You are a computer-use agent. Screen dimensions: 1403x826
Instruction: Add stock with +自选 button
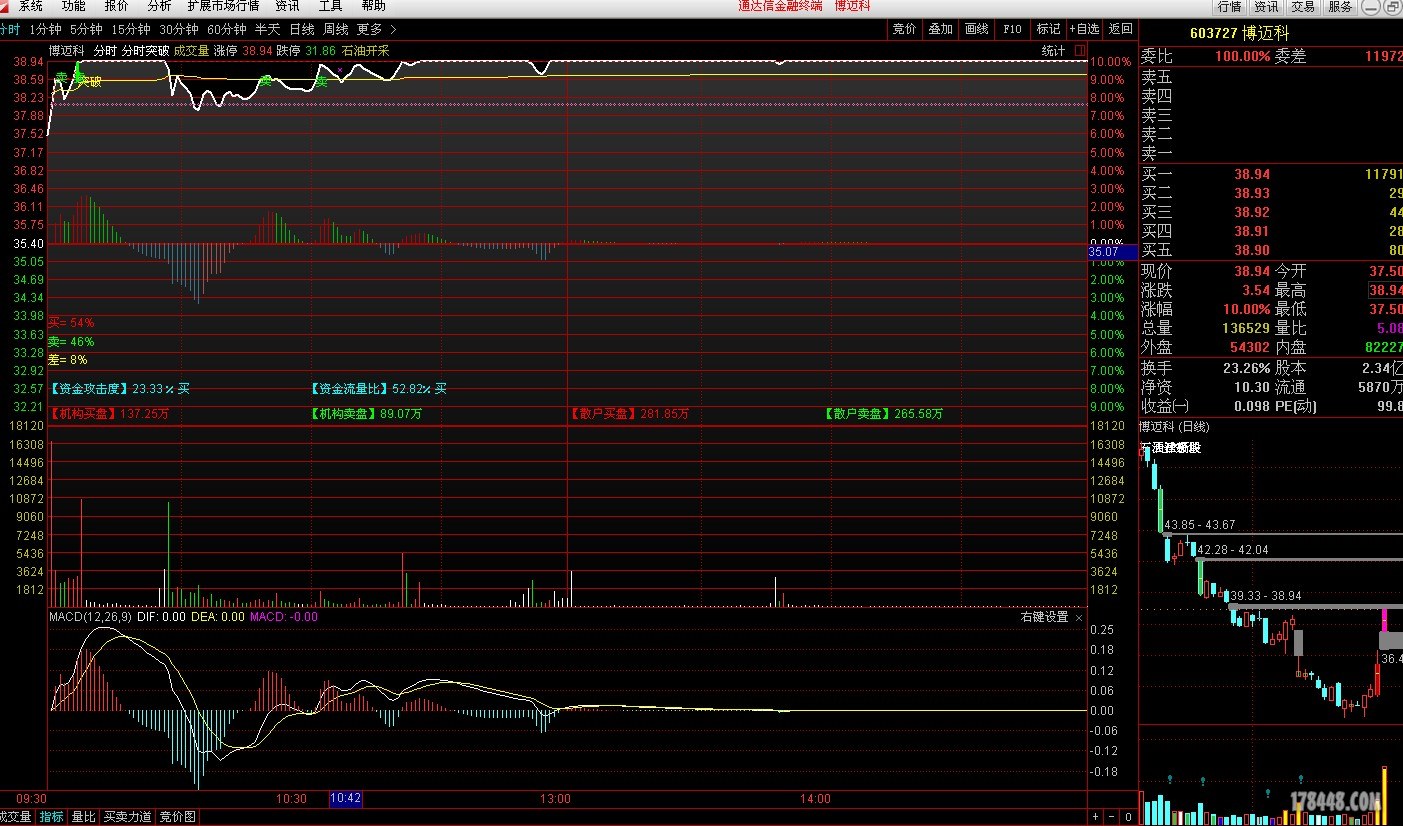click(1084, 29)
